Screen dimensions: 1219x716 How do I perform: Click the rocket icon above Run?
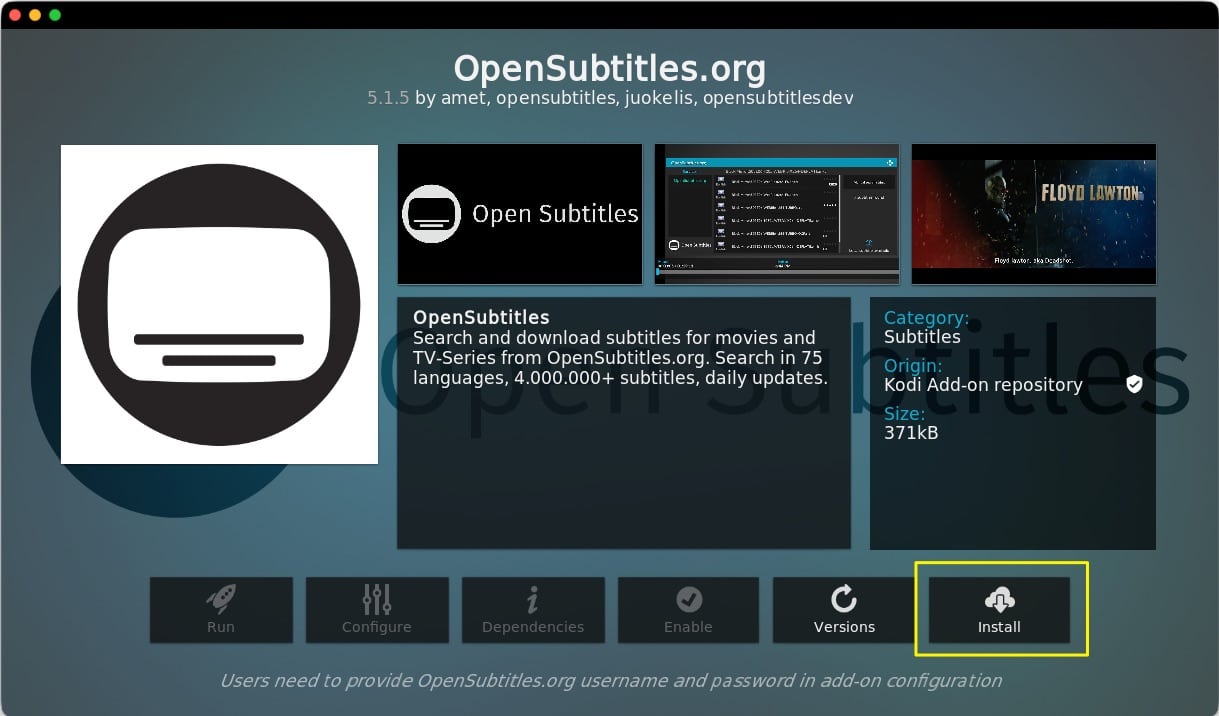point(221,599)
